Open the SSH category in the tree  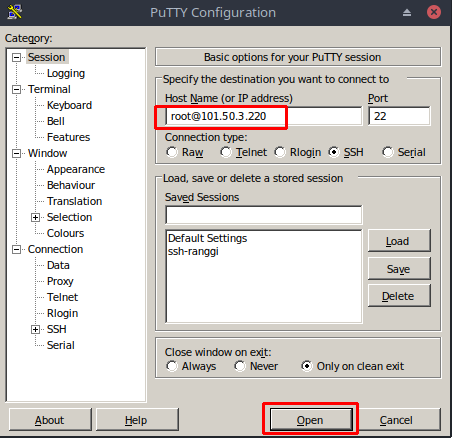[x=57, y=329]
